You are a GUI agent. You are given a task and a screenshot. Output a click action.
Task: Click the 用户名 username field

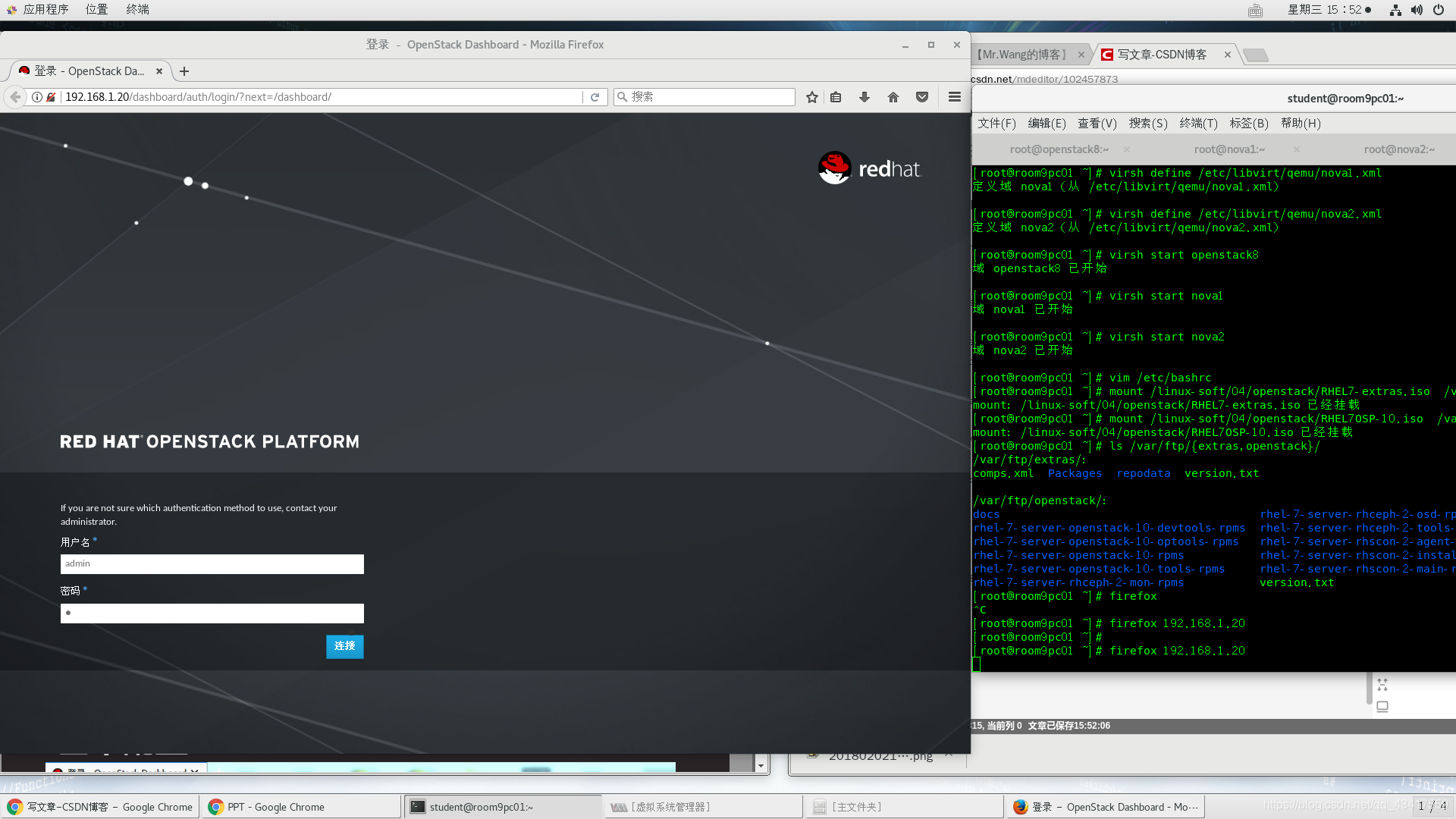point(212,564)
